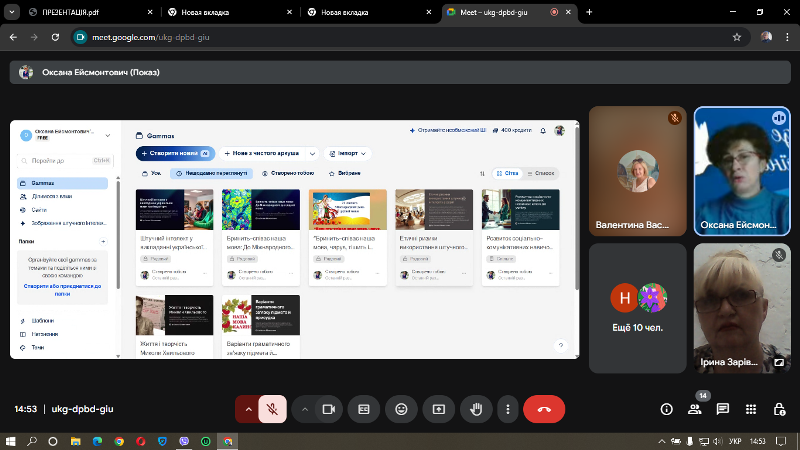Show the participants list with 14 badge
The height and width of the screenshot is (450, 800).
695,409
